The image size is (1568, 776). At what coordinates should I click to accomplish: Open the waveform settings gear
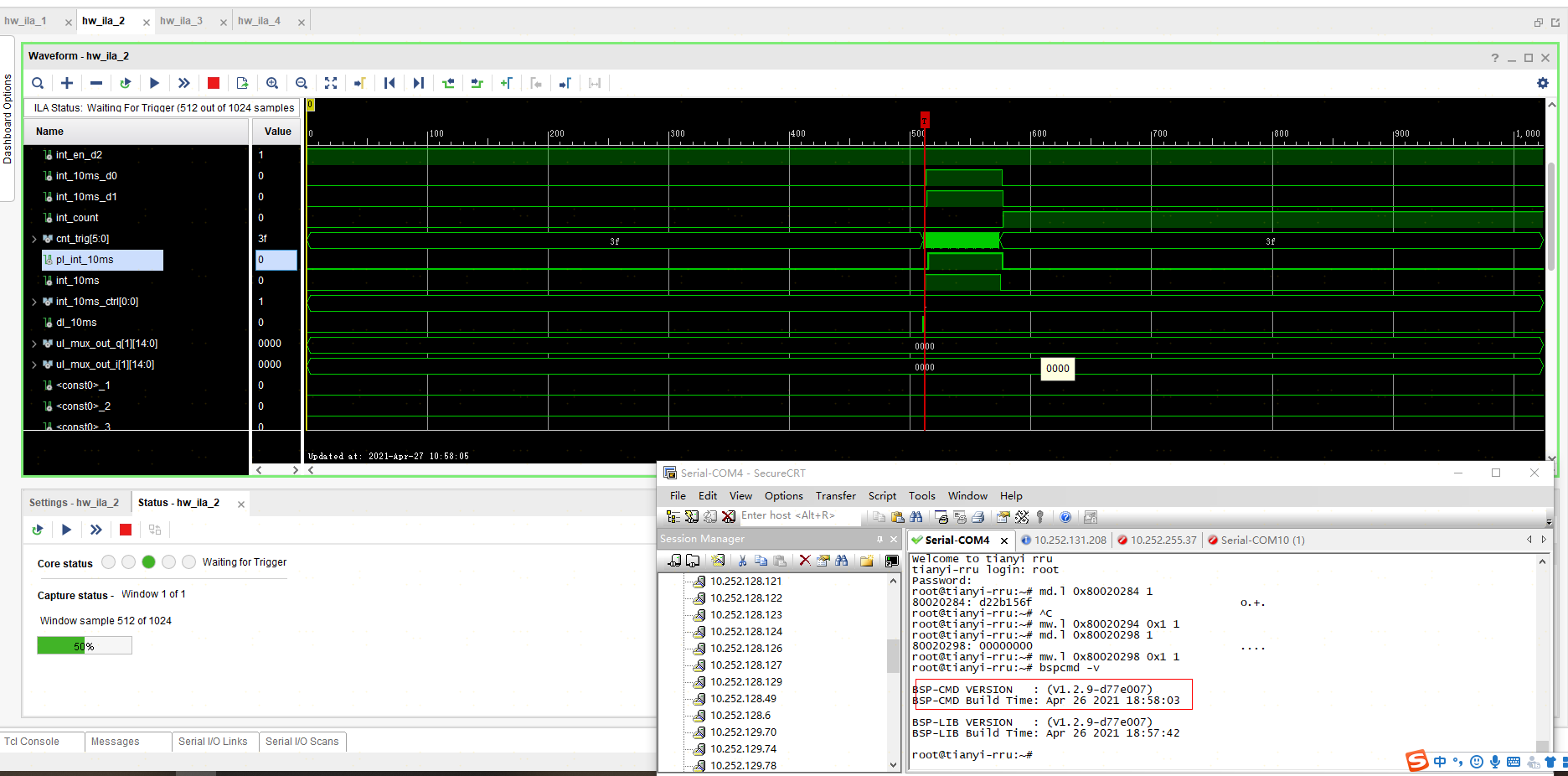(x=1542, y=83)
